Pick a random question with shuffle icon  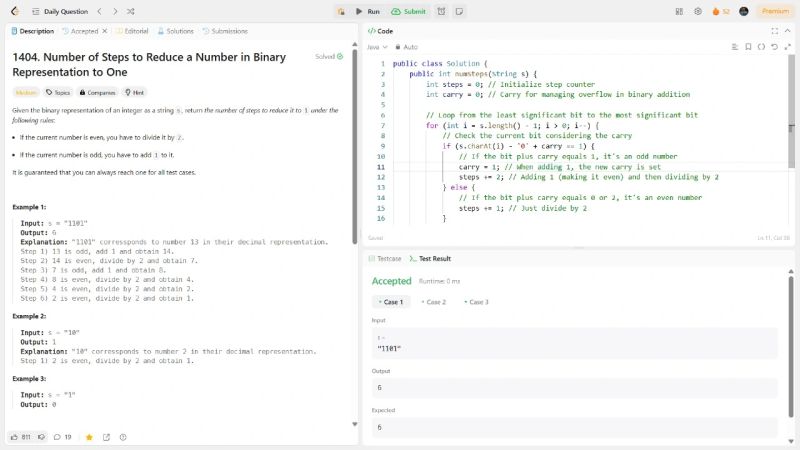(130, 11)
